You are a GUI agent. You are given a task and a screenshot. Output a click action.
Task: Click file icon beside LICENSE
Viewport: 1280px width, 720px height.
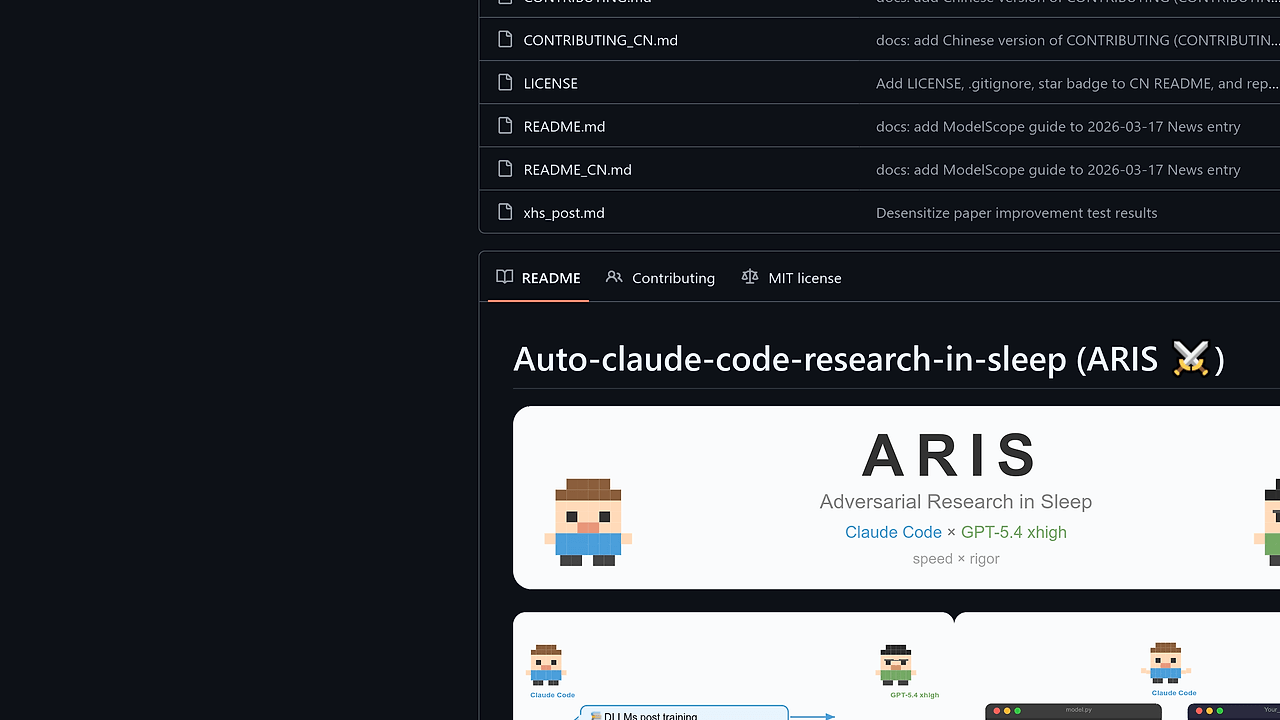pos(505,83)
